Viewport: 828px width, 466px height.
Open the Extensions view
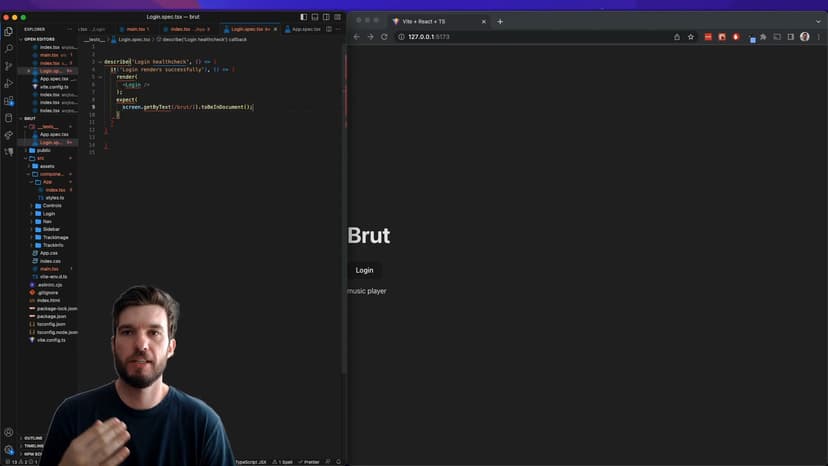9,100
